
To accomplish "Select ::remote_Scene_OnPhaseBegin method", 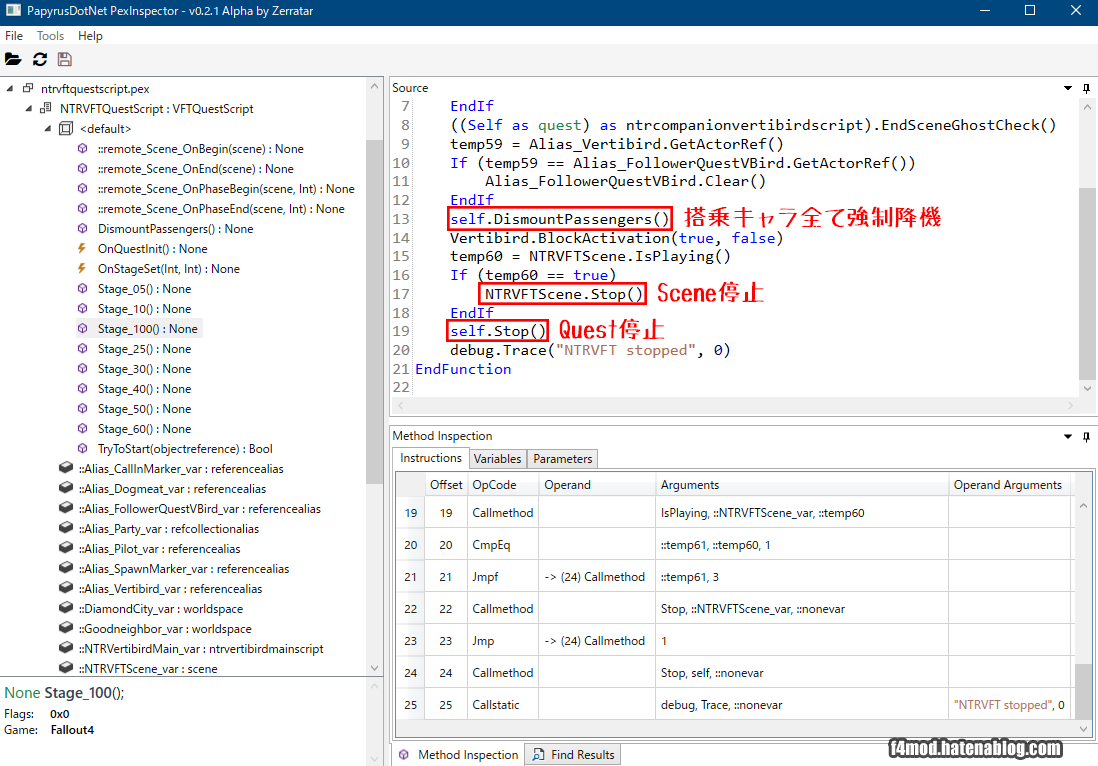I will (226, 189).
